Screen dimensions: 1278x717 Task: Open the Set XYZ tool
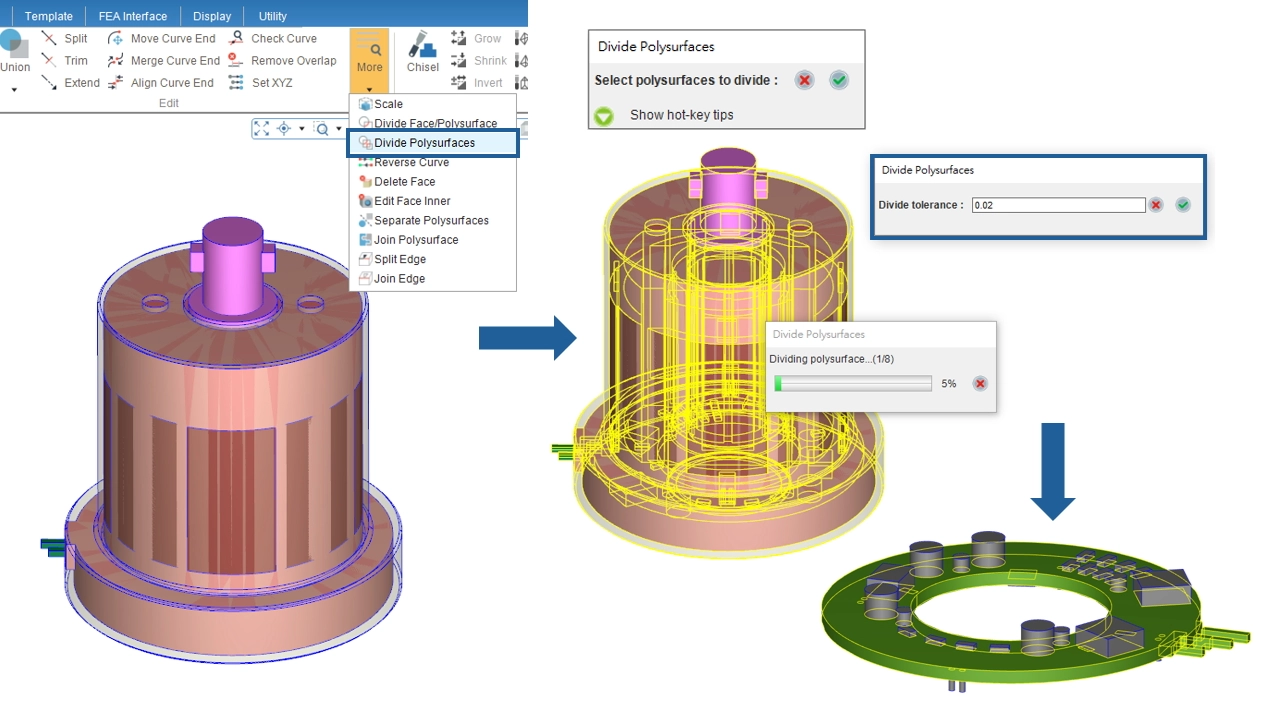[x=236, y=83]
